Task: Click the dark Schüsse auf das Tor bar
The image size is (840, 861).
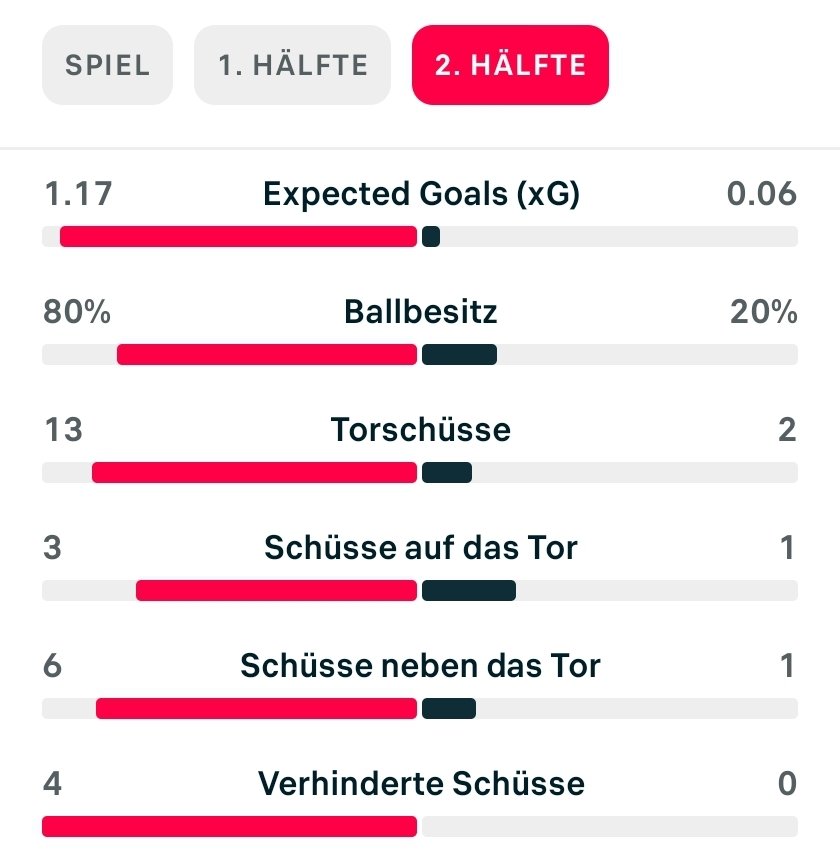Action: pos(468,591)
